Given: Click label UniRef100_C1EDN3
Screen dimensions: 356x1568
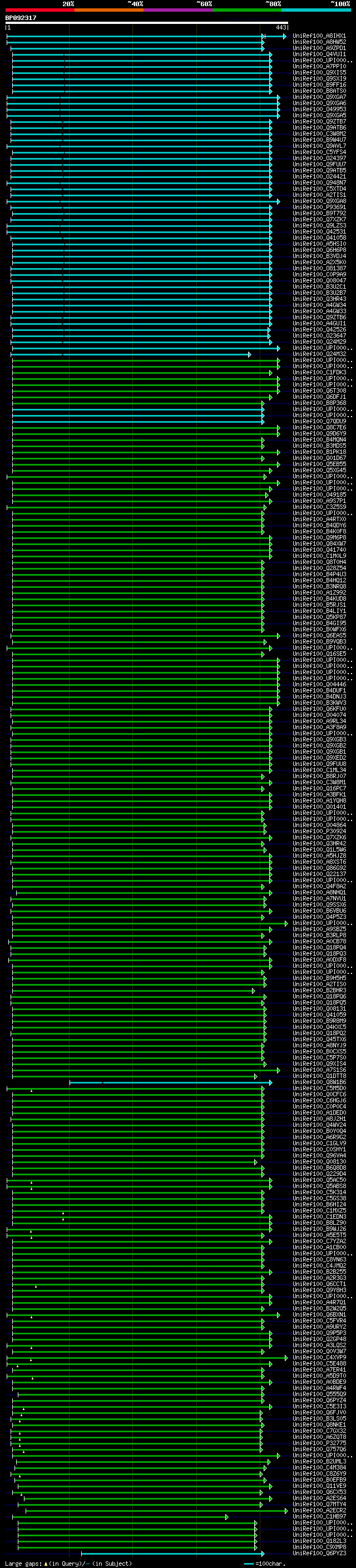Looking at the screenshot, I should point(319,1217).
